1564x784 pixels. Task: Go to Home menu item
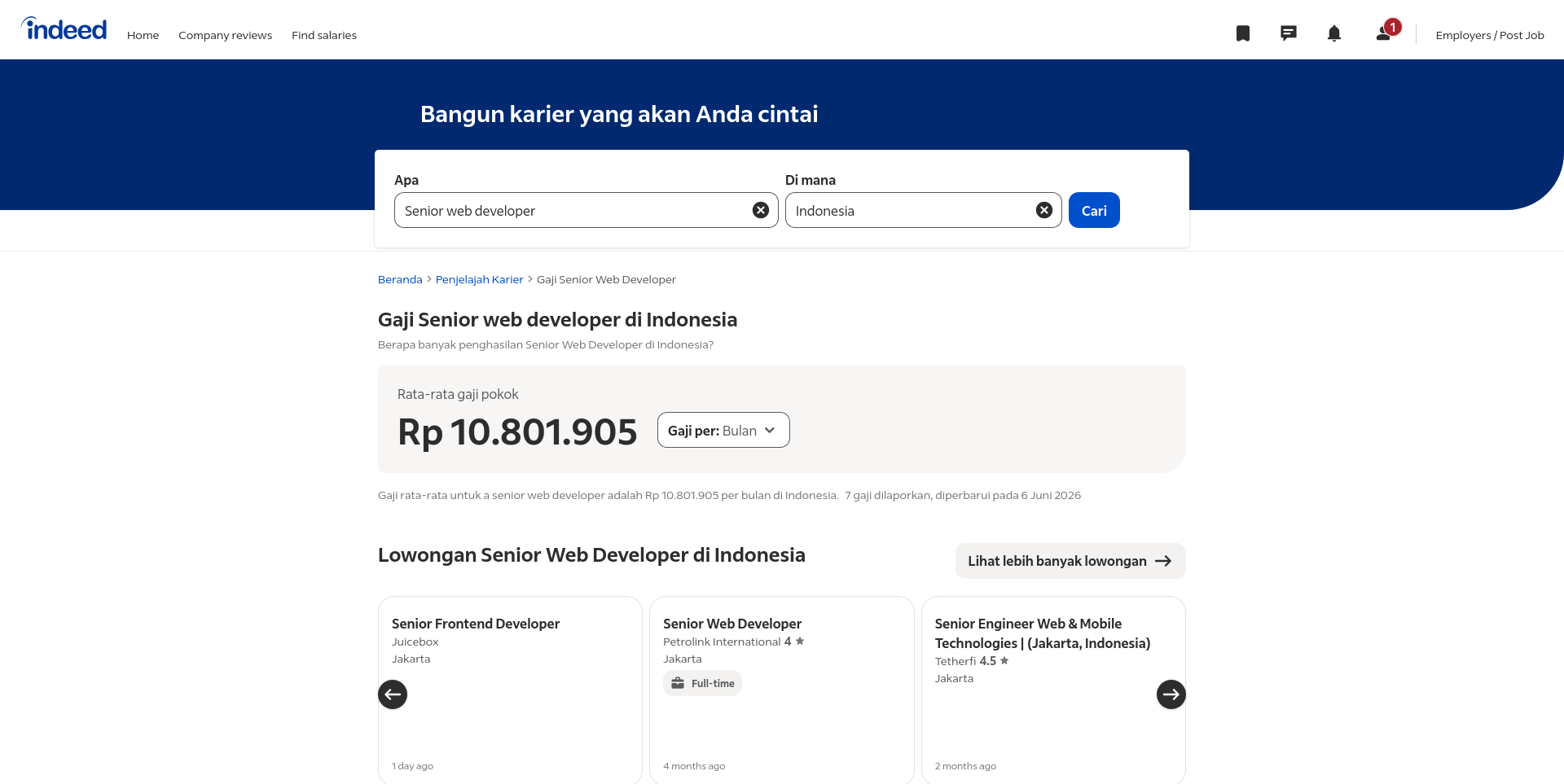[x=143, y=35]
